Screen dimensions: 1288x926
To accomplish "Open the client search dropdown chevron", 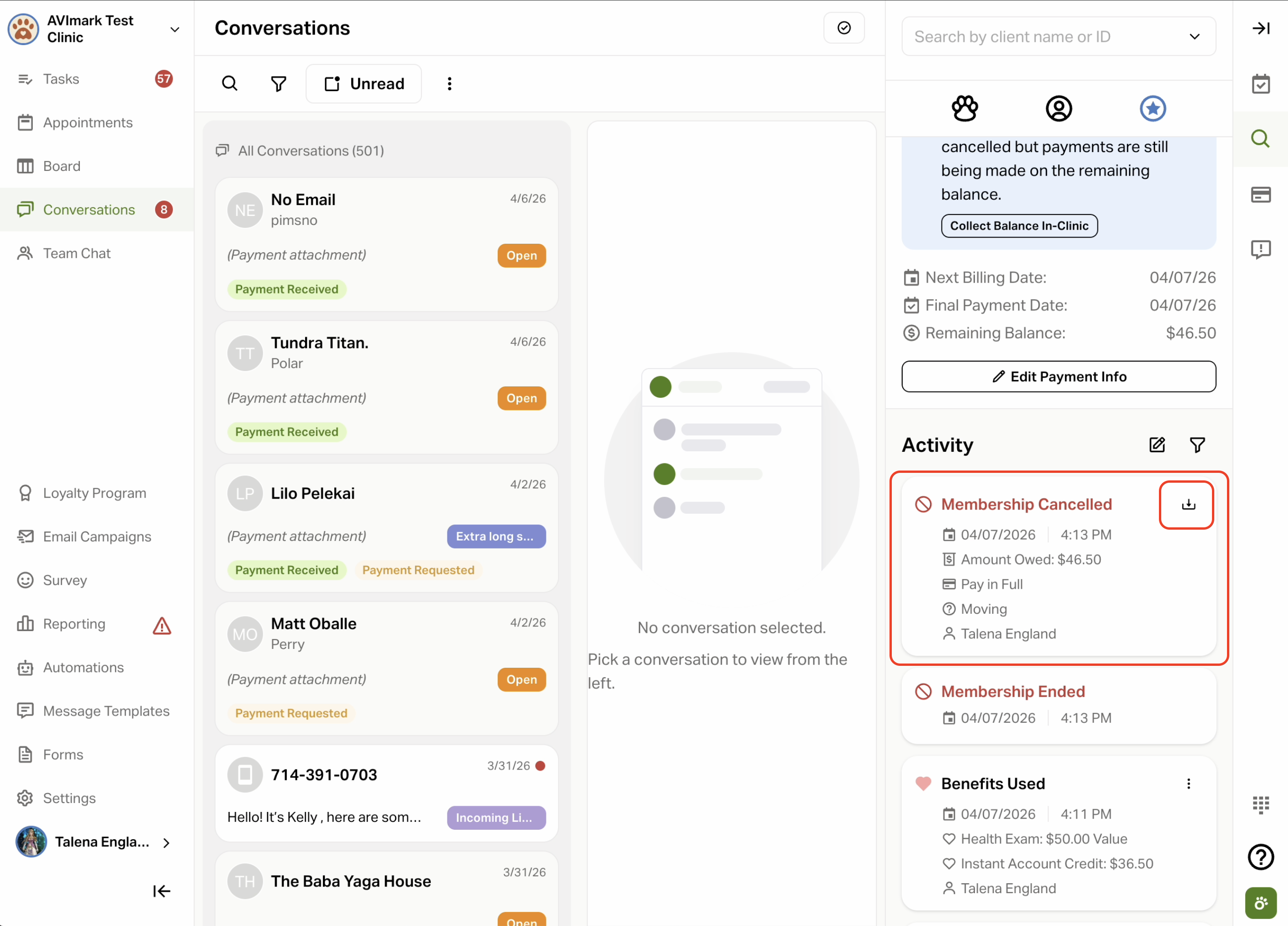I will click(x=1194, y=37).
